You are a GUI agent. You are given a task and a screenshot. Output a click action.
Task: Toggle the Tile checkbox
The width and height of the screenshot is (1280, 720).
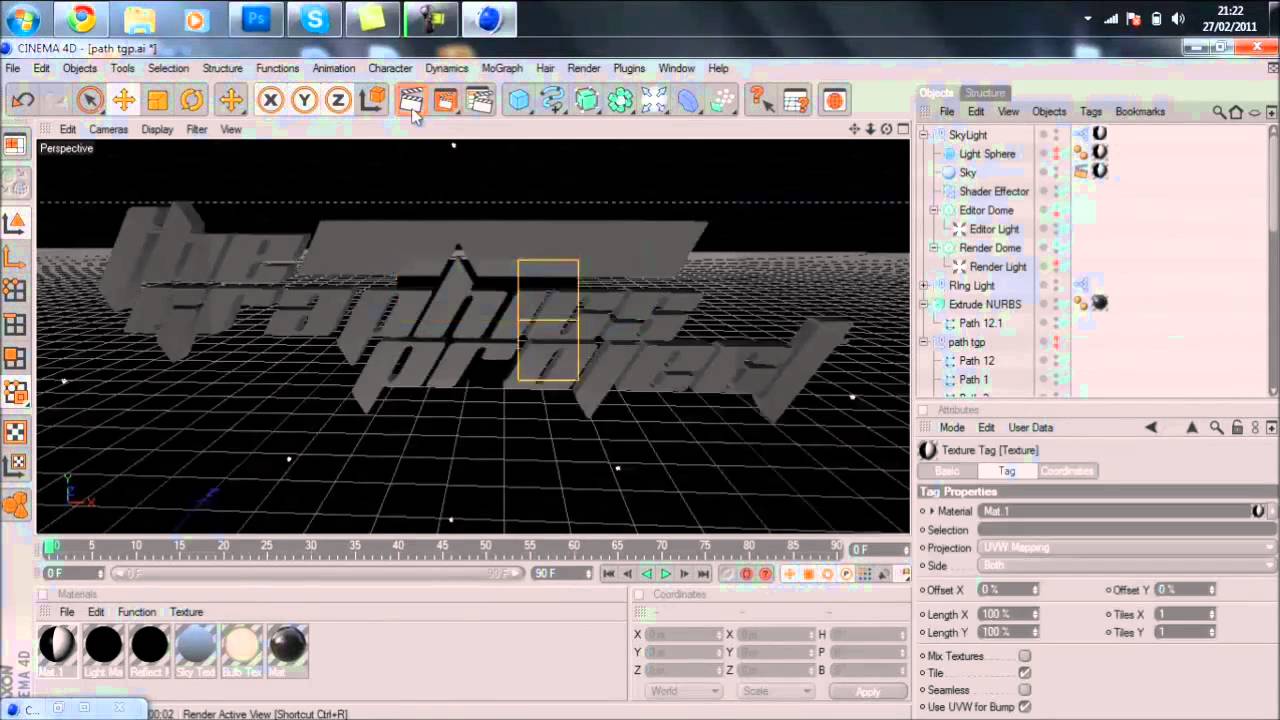point(1025,673)
